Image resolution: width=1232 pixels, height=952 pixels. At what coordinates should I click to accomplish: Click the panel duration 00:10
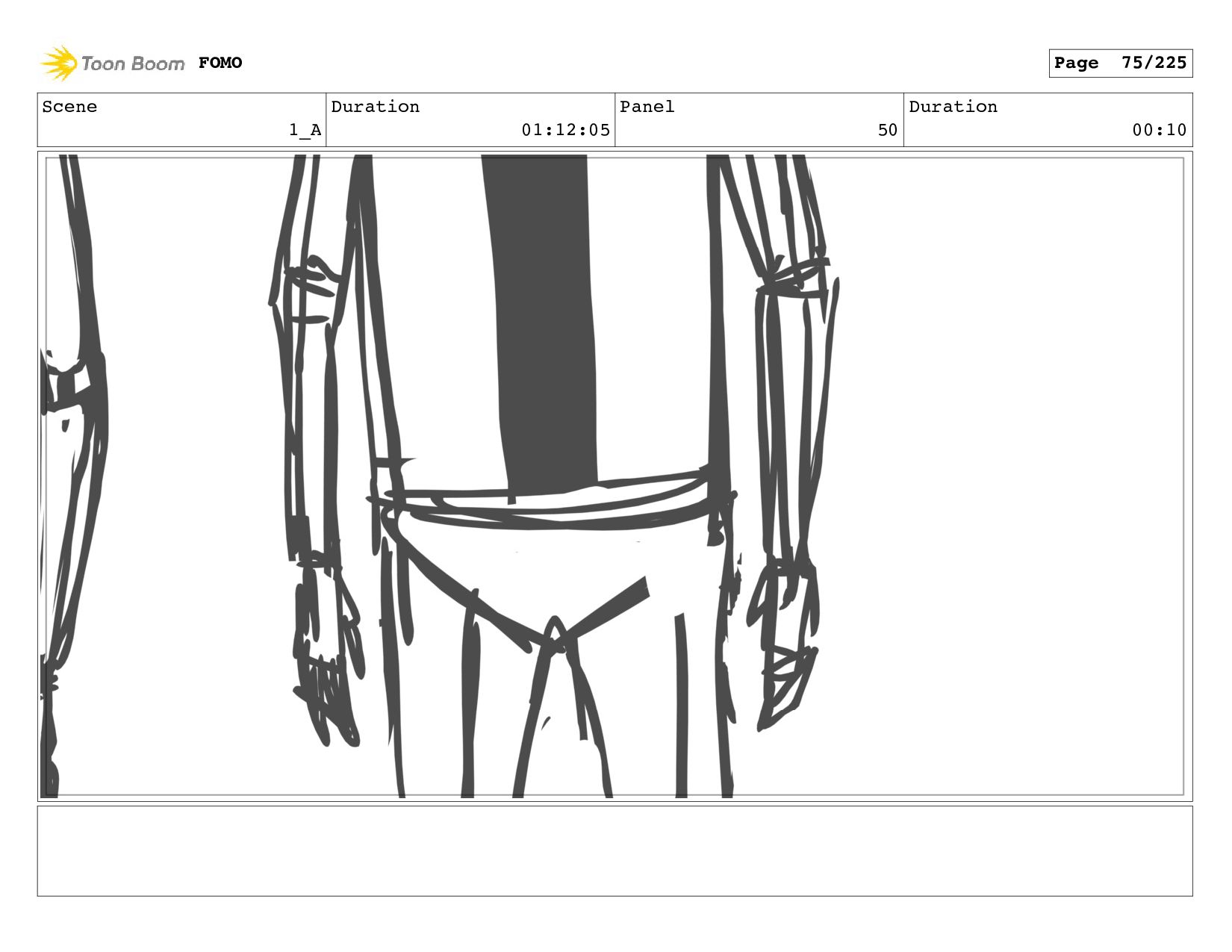coord(1160,130)
